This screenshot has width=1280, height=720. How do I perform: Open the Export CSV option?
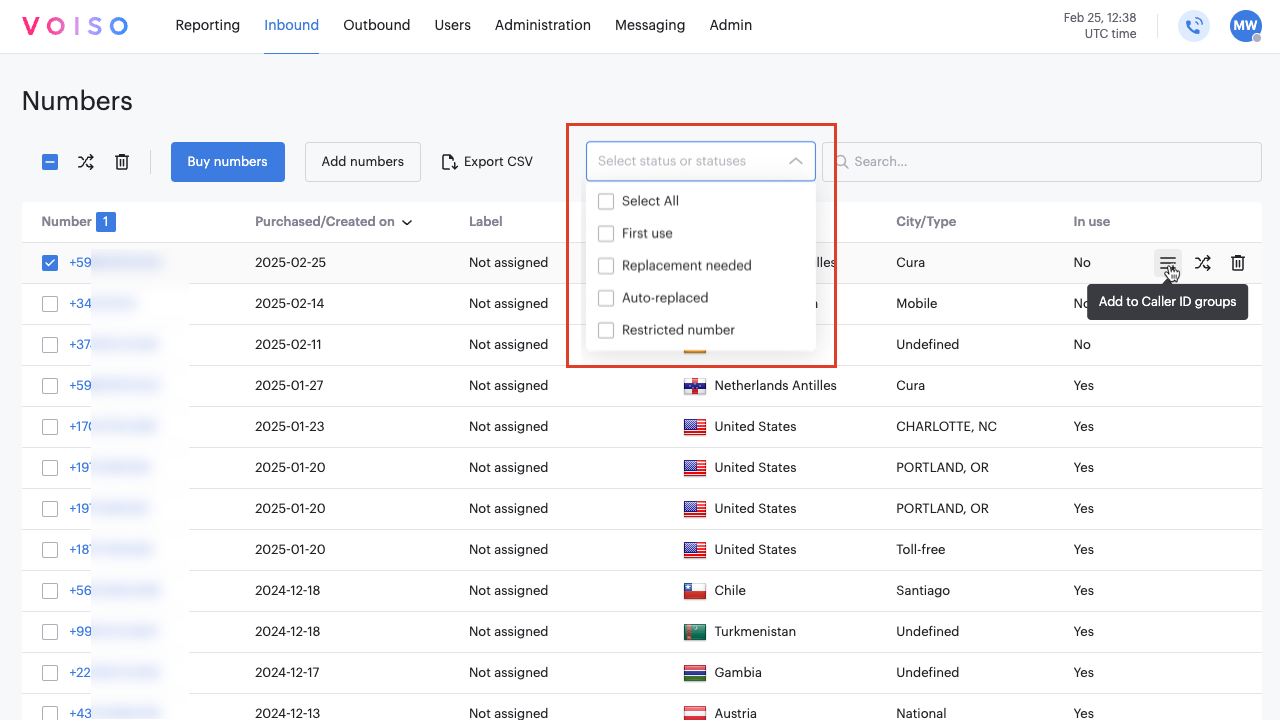[x=486, y=161]
